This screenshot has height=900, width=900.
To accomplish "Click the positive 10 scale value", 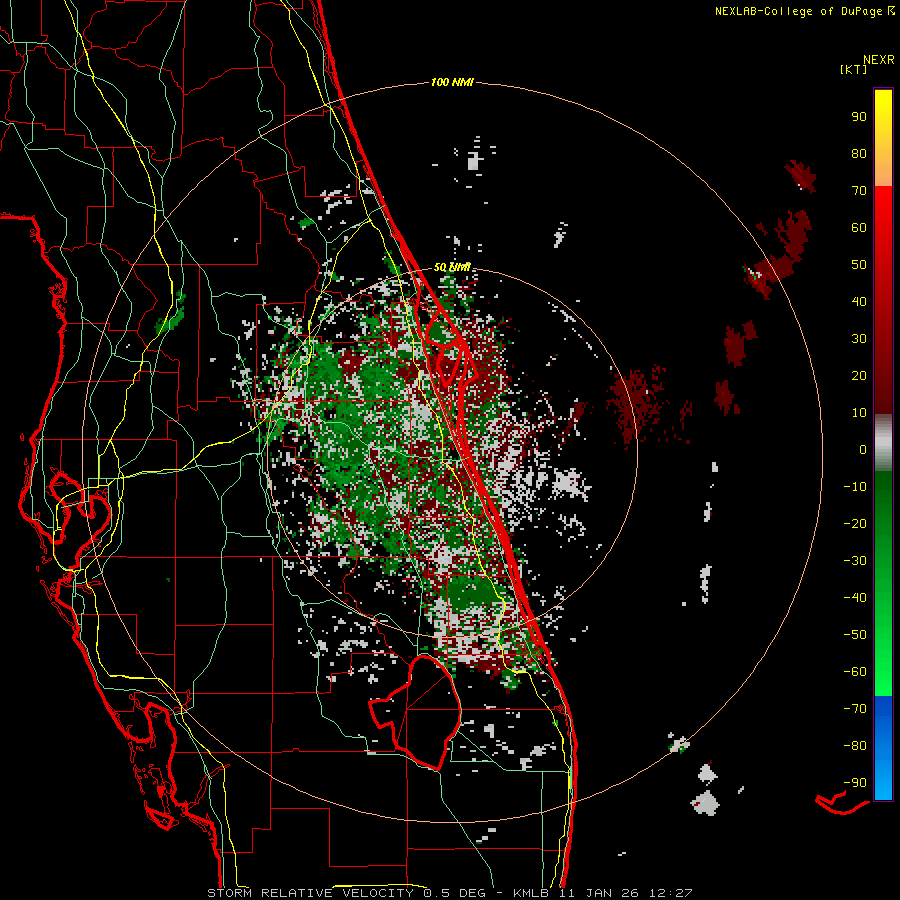I will tap(859, 413).
